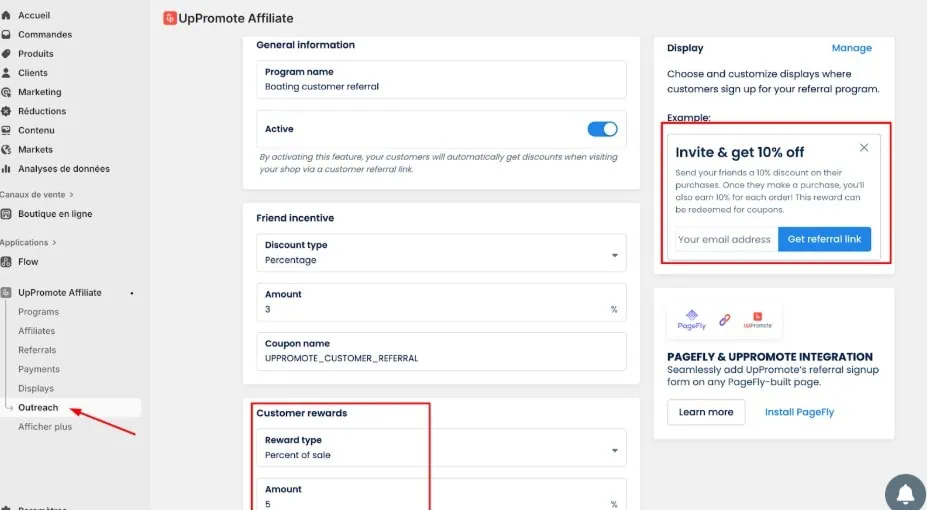927x510 pixels.
Task: Click the Accueil home icon
Action: click(x=6, y=15)
